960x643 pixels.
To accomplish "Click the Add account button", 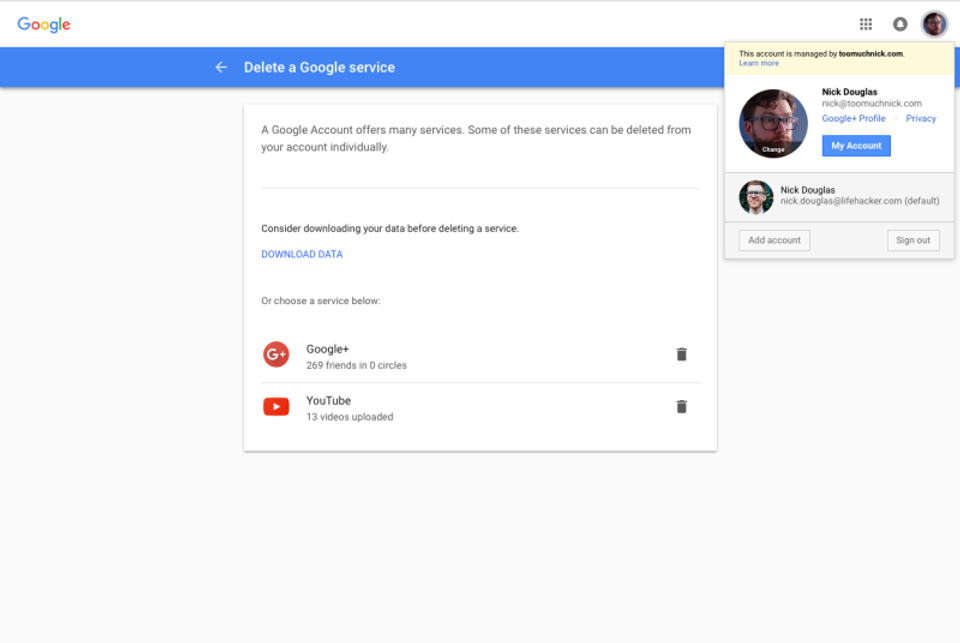I will pos(774,240).
